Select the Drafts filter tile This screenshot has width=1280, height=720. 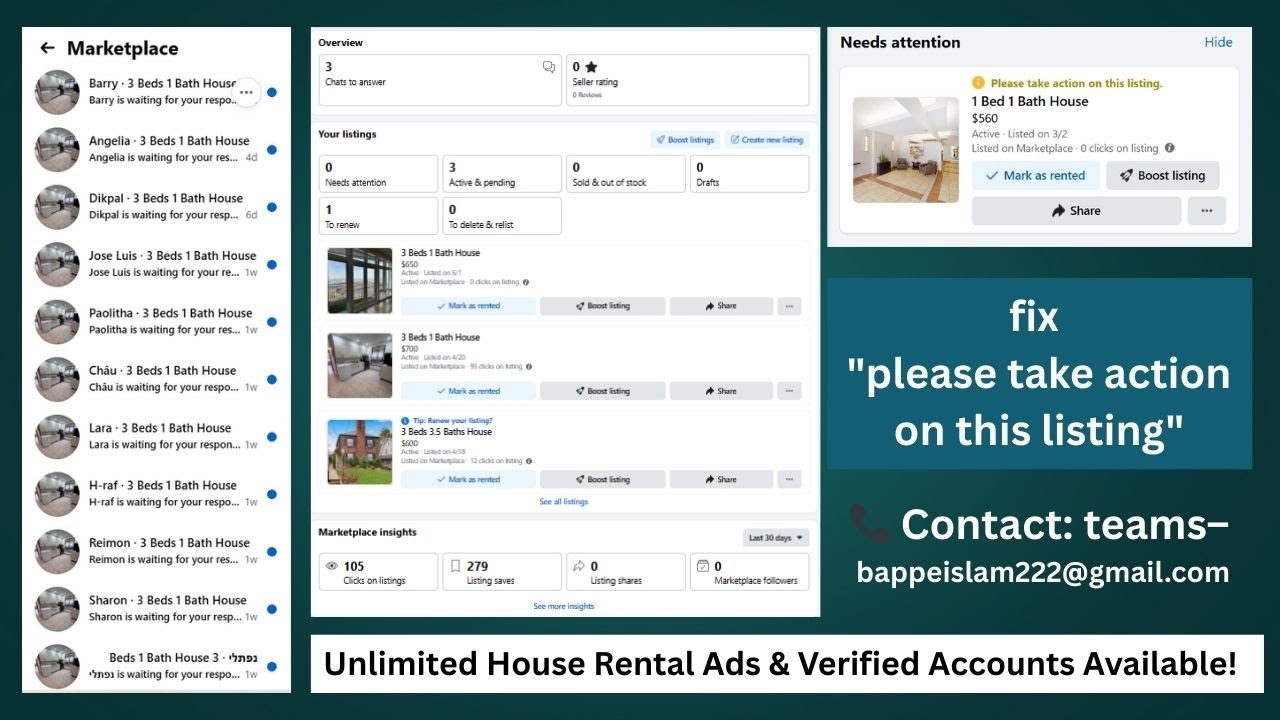click(750, 174)
